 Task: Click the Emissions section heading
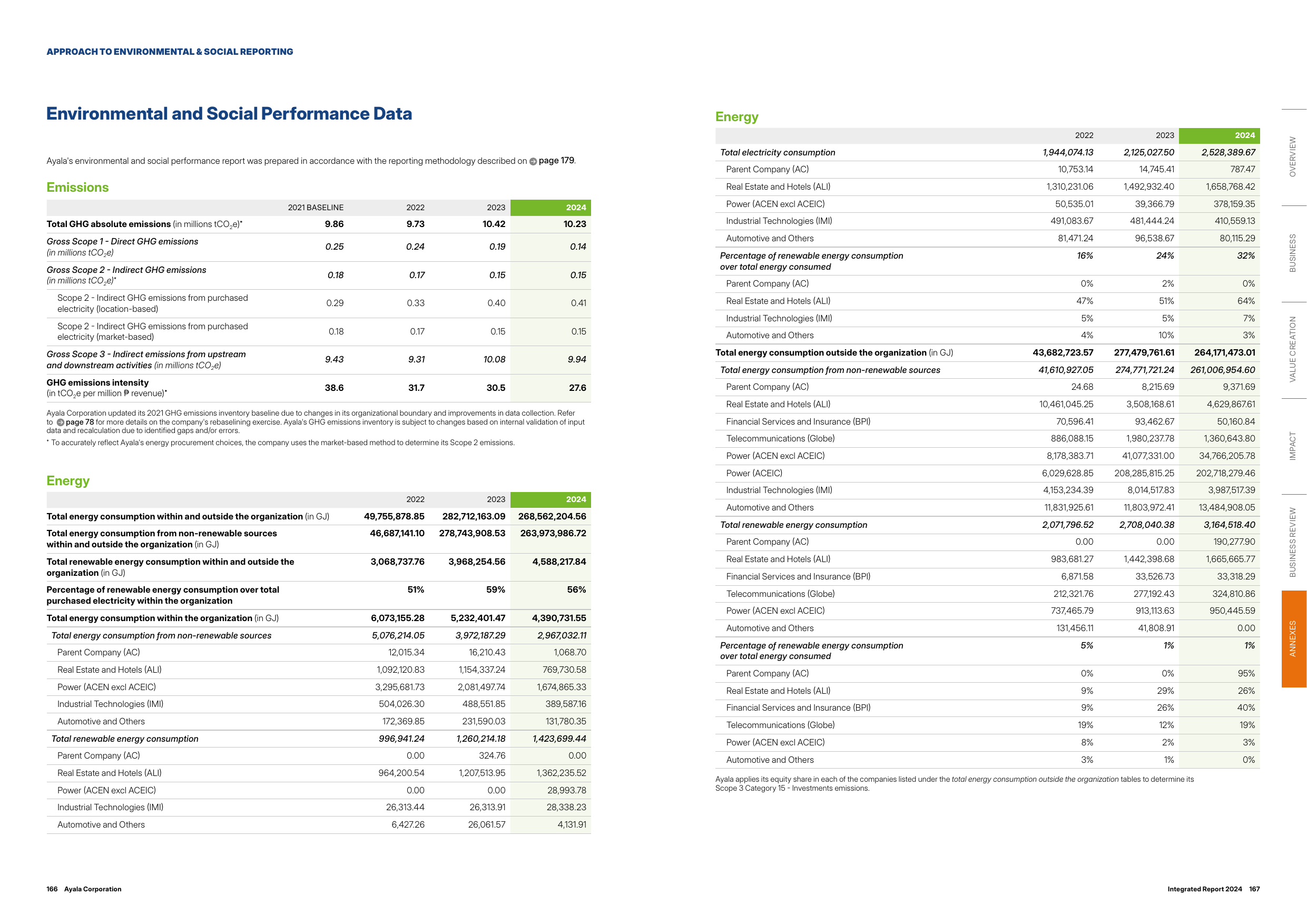tap(77, 188)
